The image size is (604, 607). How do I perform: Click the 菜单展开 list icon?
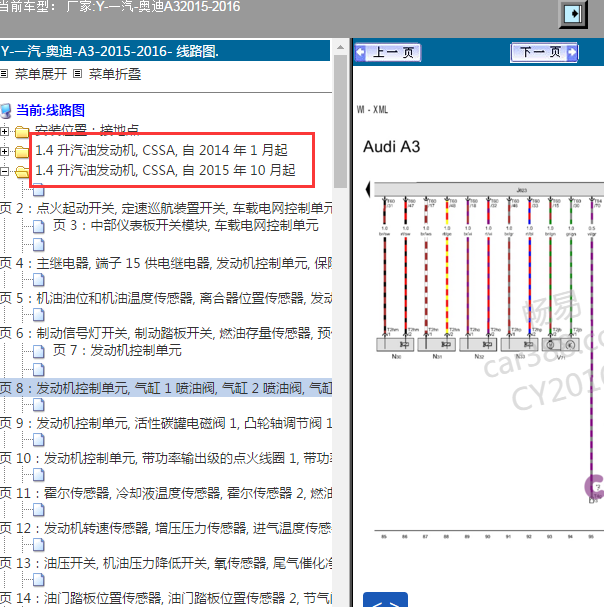[x=4, y=74]
